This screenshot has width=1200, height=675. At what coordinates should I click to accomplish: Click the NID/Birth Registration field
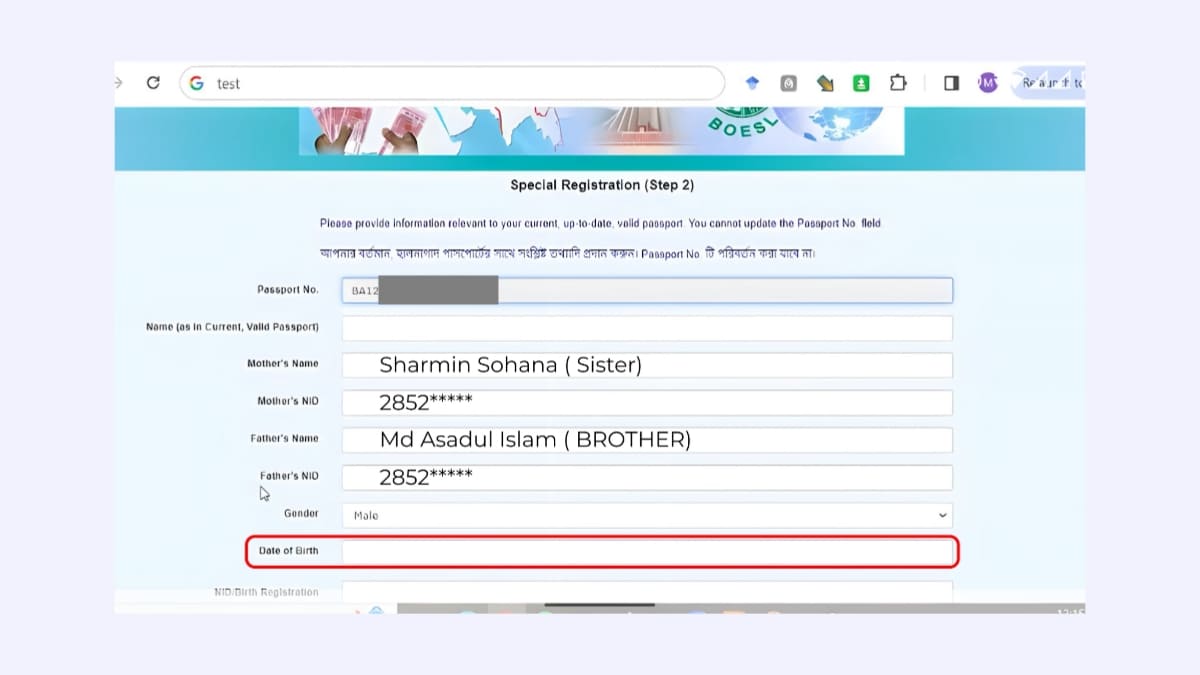(x=645, y=591)
